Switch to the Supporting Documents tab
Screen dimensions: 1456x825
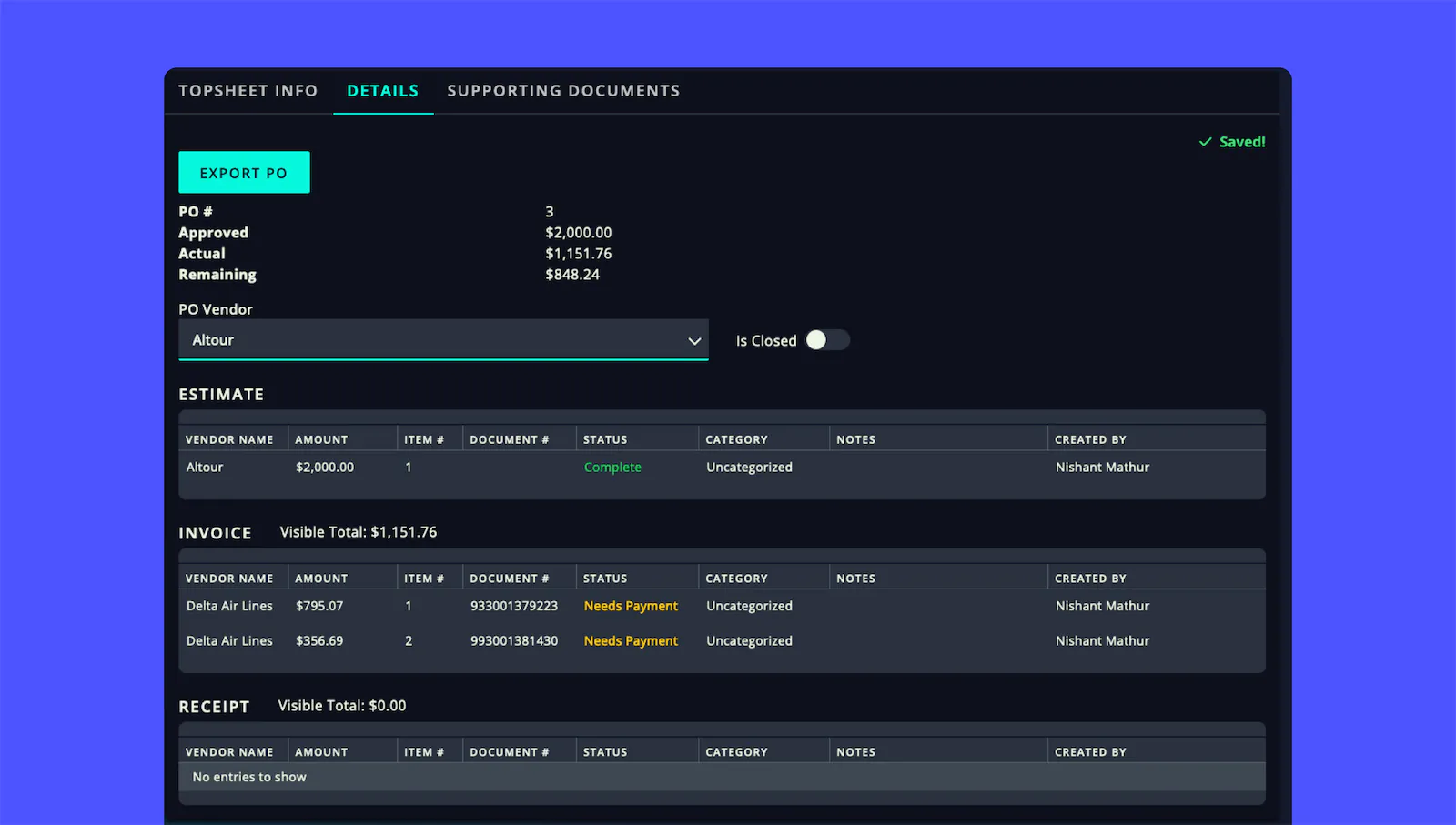(563, 90)
